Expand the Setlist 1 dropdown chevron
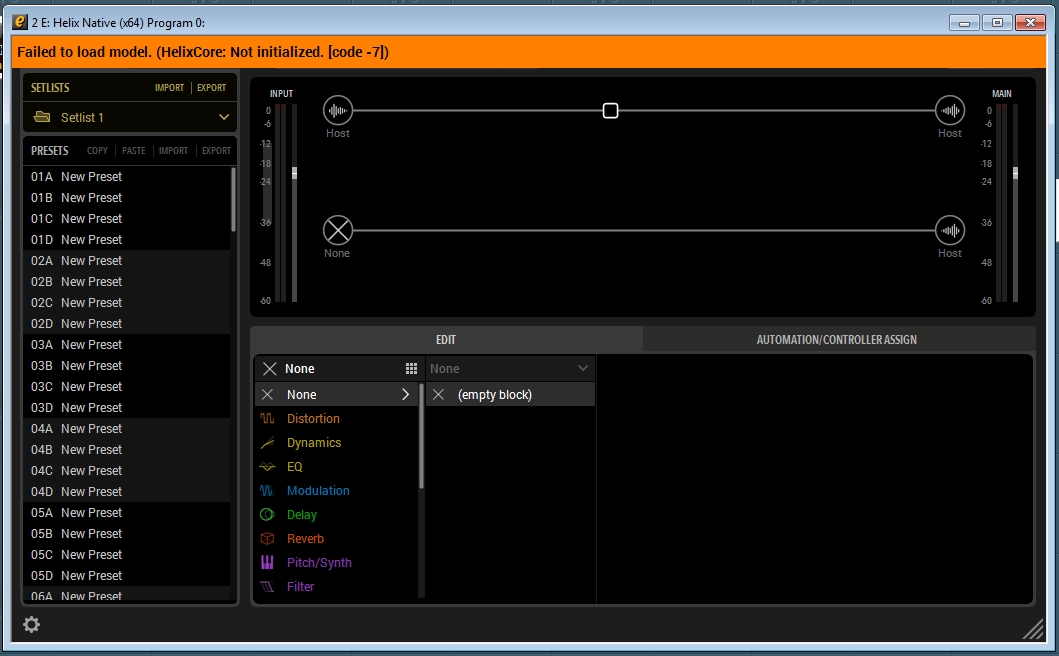The image size is (1059, 656). point(224,117)
